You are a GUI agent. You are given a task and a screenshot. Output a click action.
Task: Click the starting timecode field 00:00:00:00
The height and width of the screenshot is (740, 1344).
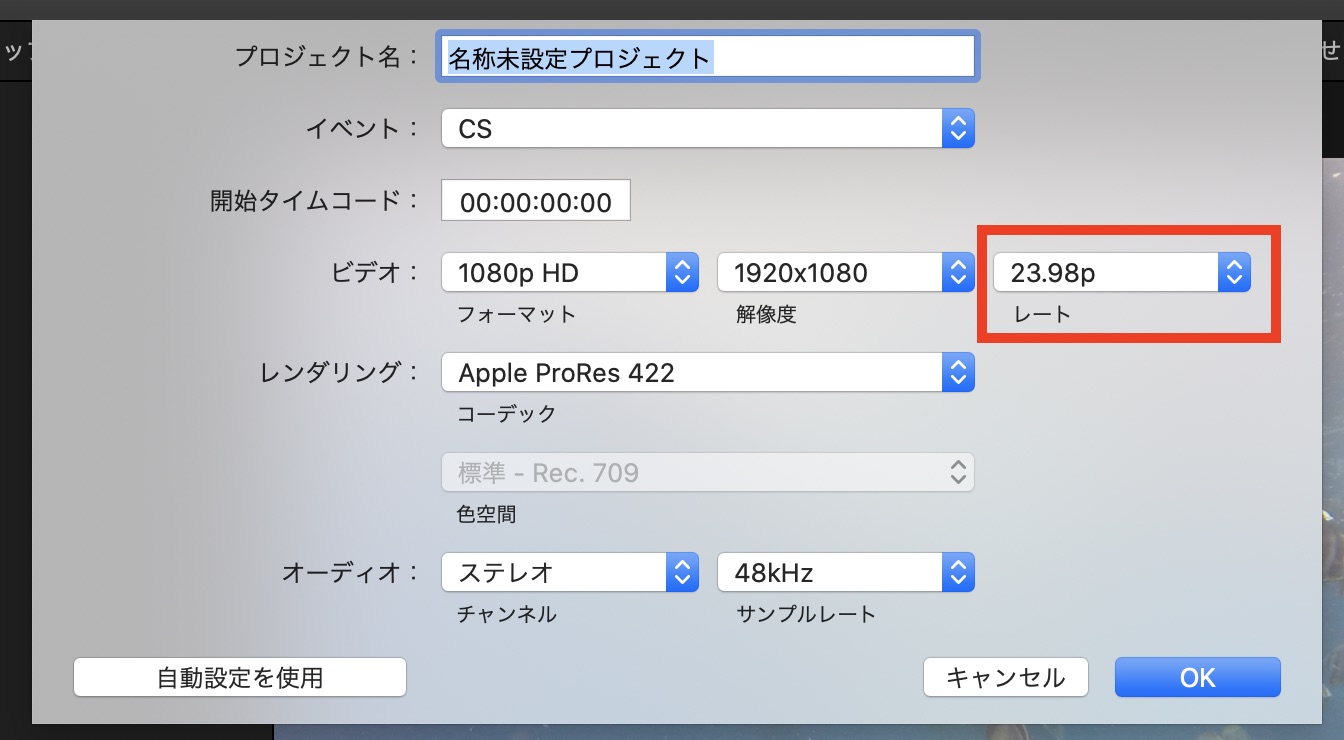535,201
